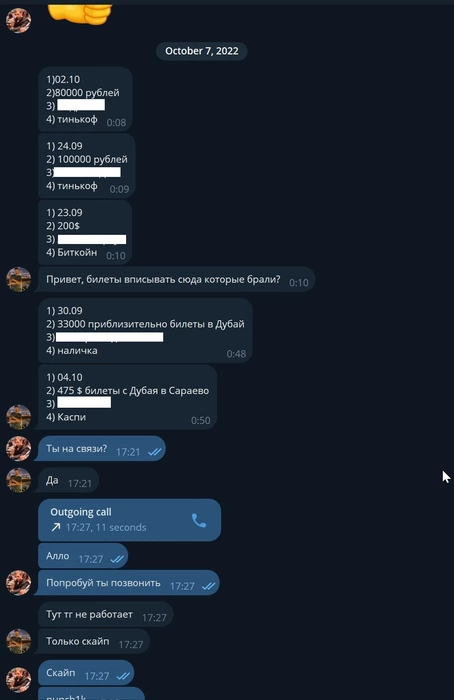Click avatar next to "Попробуй ты позвонить"
Viewport: 454px width, 700px height.
[x=18, y=583]
